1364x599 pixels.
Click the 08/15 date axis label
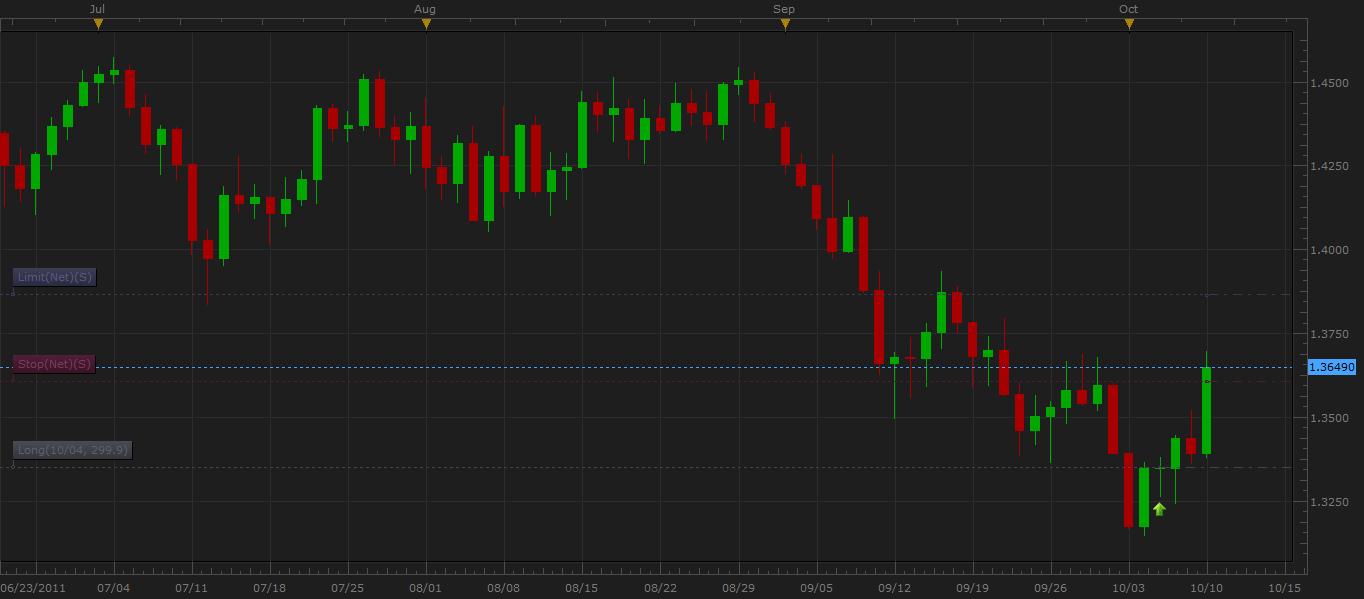(x=582, y=588)
